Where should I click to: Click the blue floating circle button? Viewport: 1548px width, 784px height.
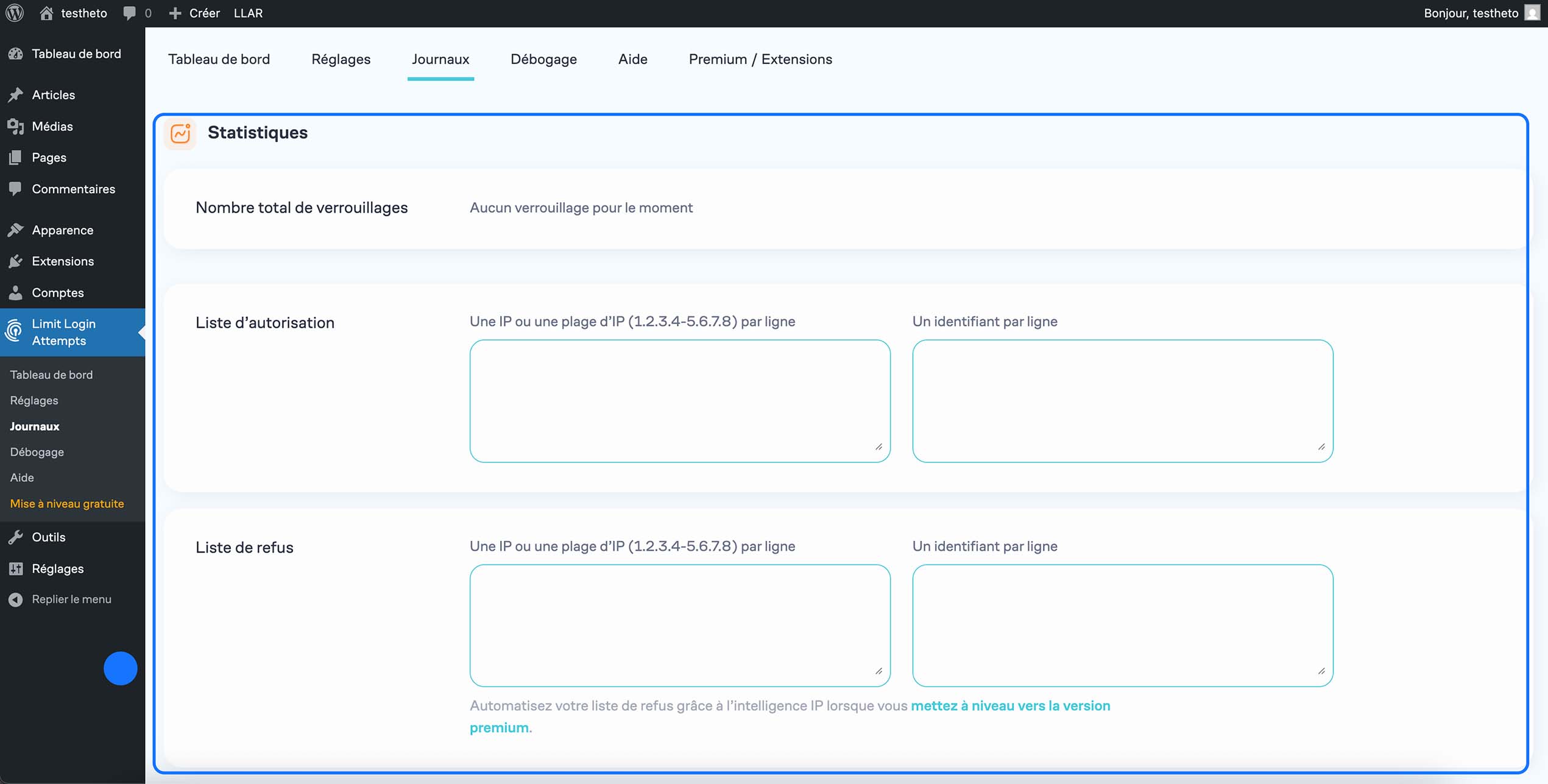[121, 668]
